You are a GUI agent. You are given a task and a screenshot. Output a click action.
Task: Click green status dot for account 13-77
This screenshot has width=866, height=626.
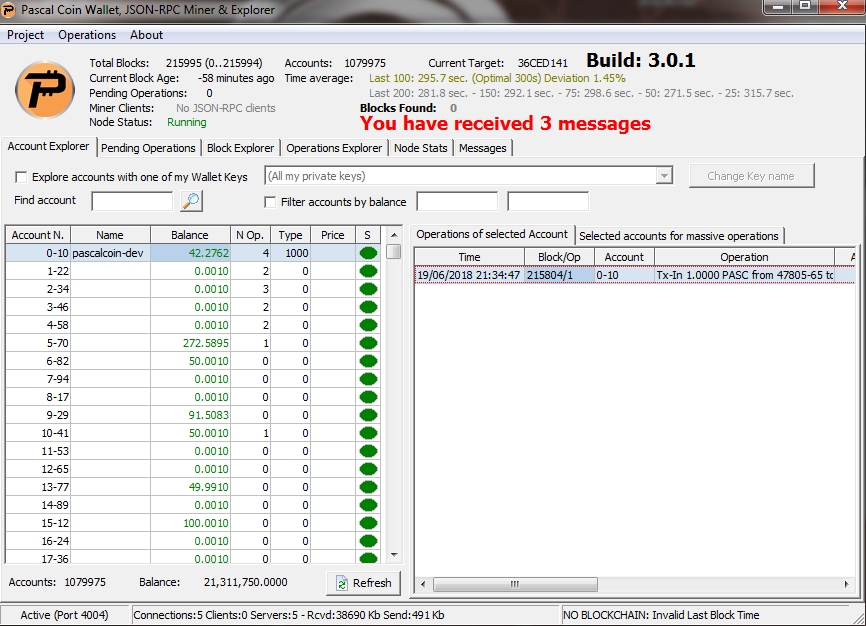[x=368, y=487]
